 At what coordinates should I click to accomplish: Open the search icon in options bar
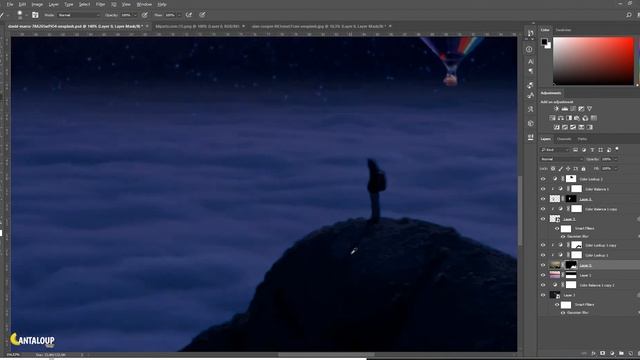tap(629, 15)
